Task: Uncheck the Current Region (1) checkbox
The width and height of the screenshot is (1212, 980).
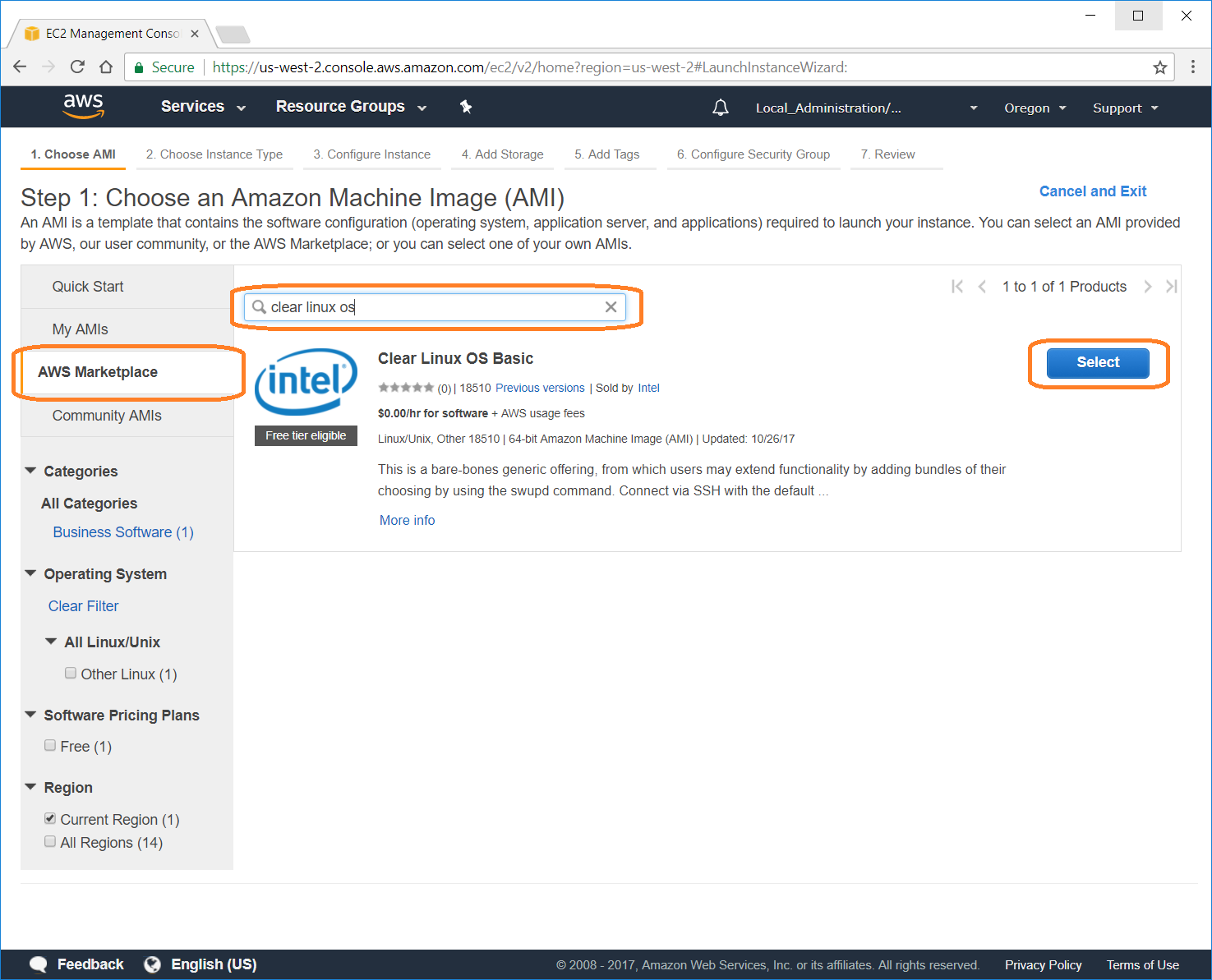Action: 50,819
